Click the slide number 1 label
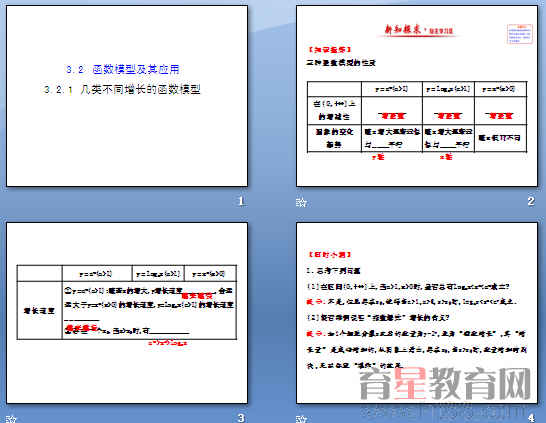Viewport: 546px width, 423px height. click(x=241, y=201)
